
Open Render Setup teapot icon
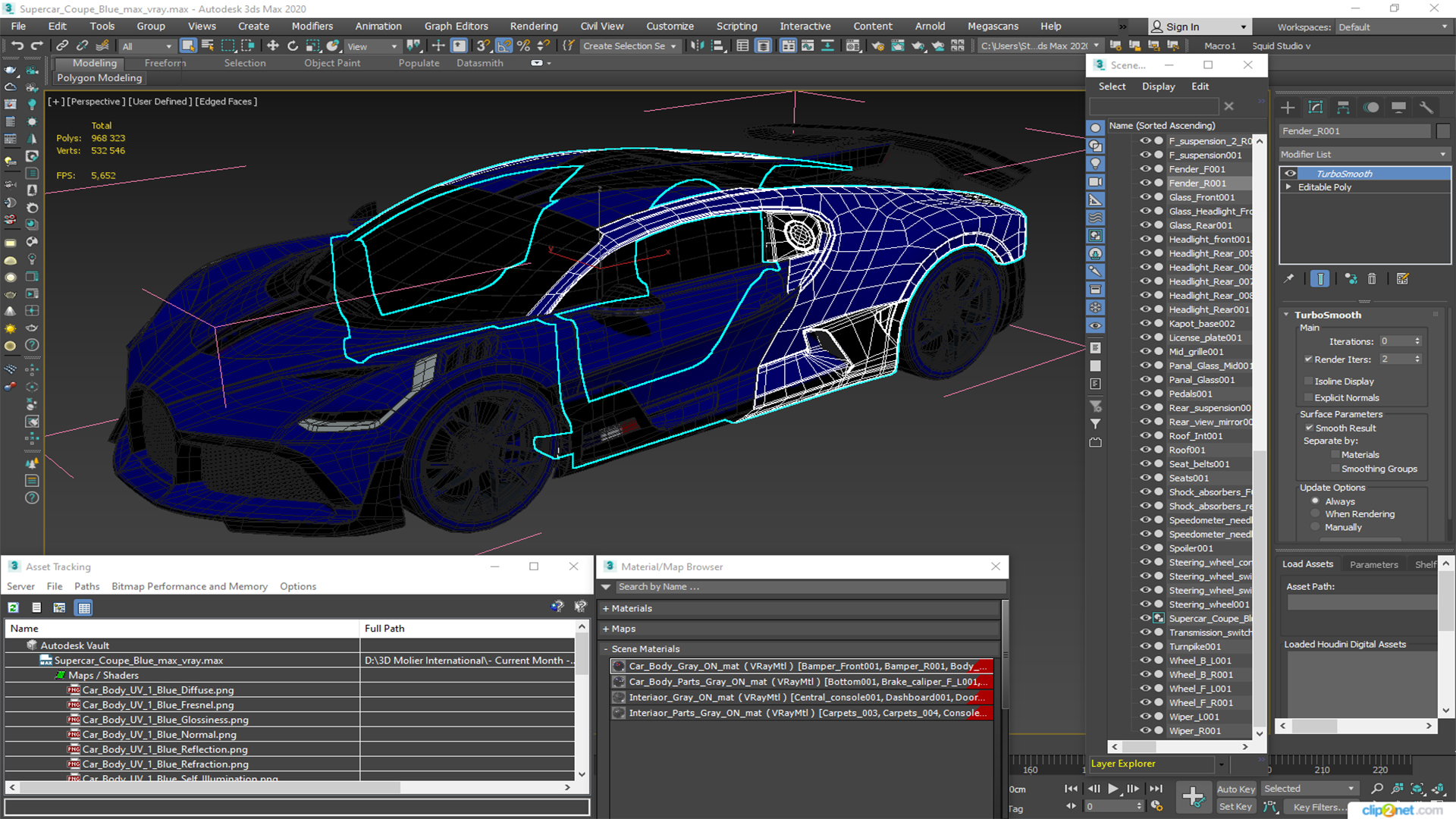point(878,45)
